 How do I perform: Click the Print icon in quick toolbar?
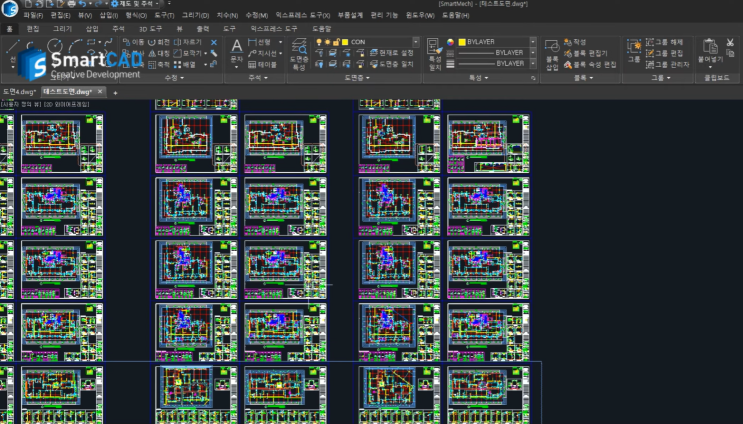tap(72, 4)
